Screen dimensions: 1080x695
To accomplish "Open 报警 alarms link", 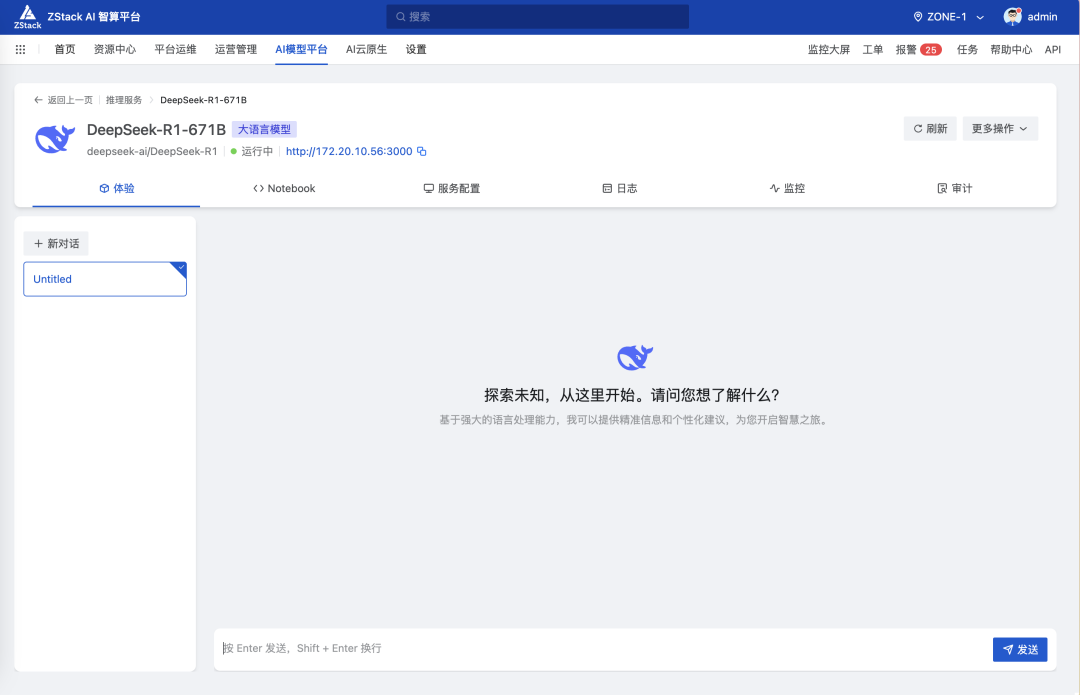I will (906, 50).
